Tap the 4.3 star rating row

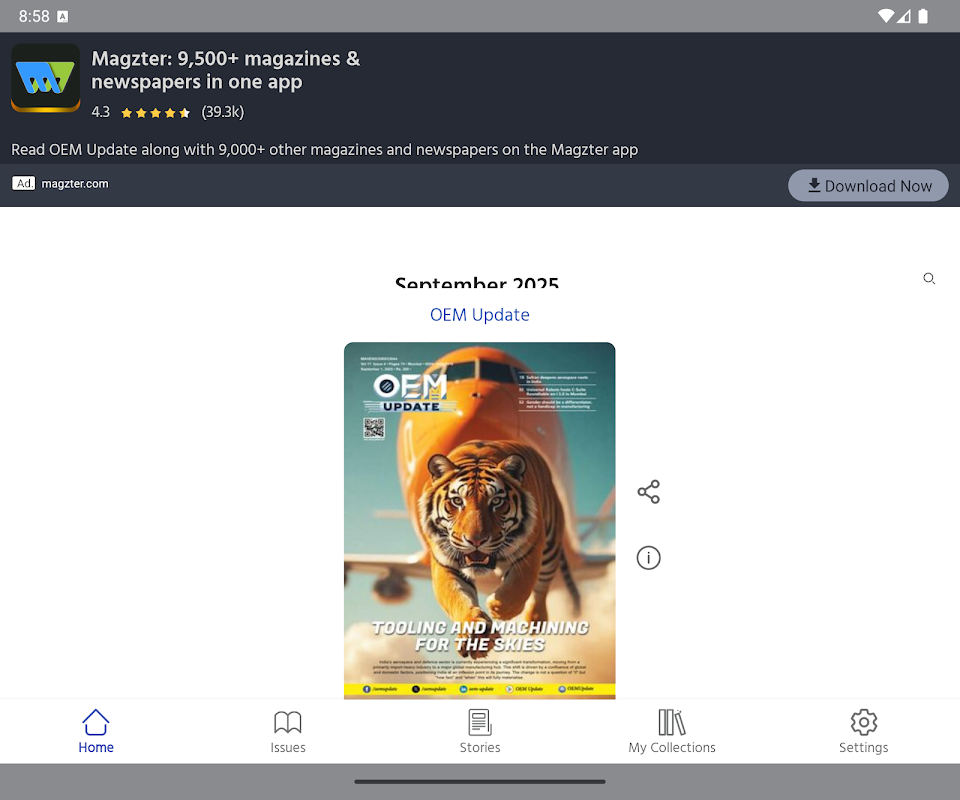(167, 112)
